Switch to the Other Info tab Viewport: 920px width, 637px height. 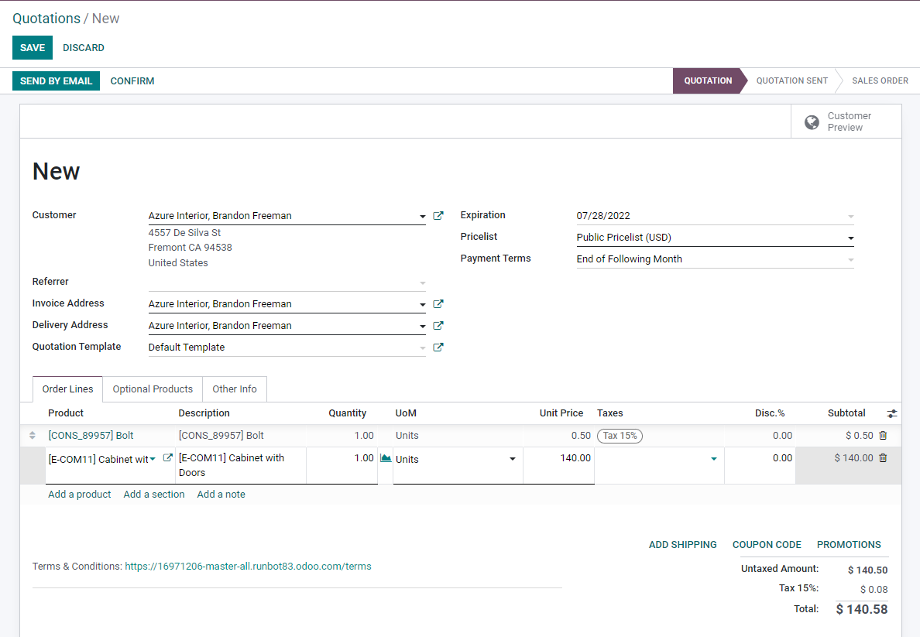tap(234, 389)
